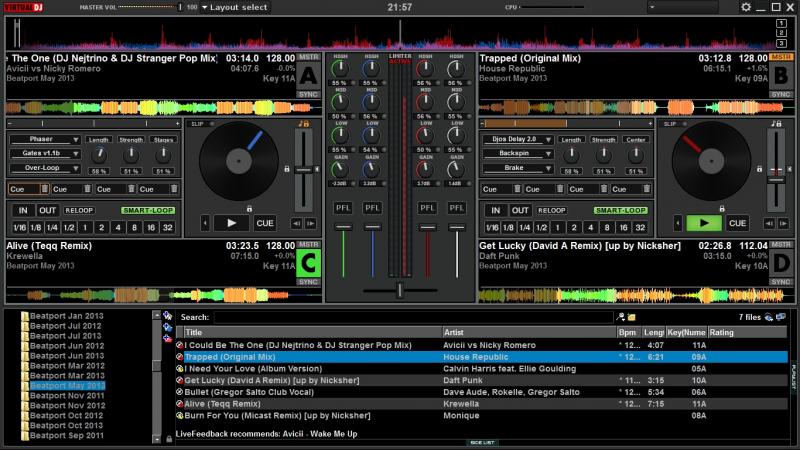This screenshot has width=800, height=450.
Task: Toggle MSTR on deck B
Action: coord(781,57)
